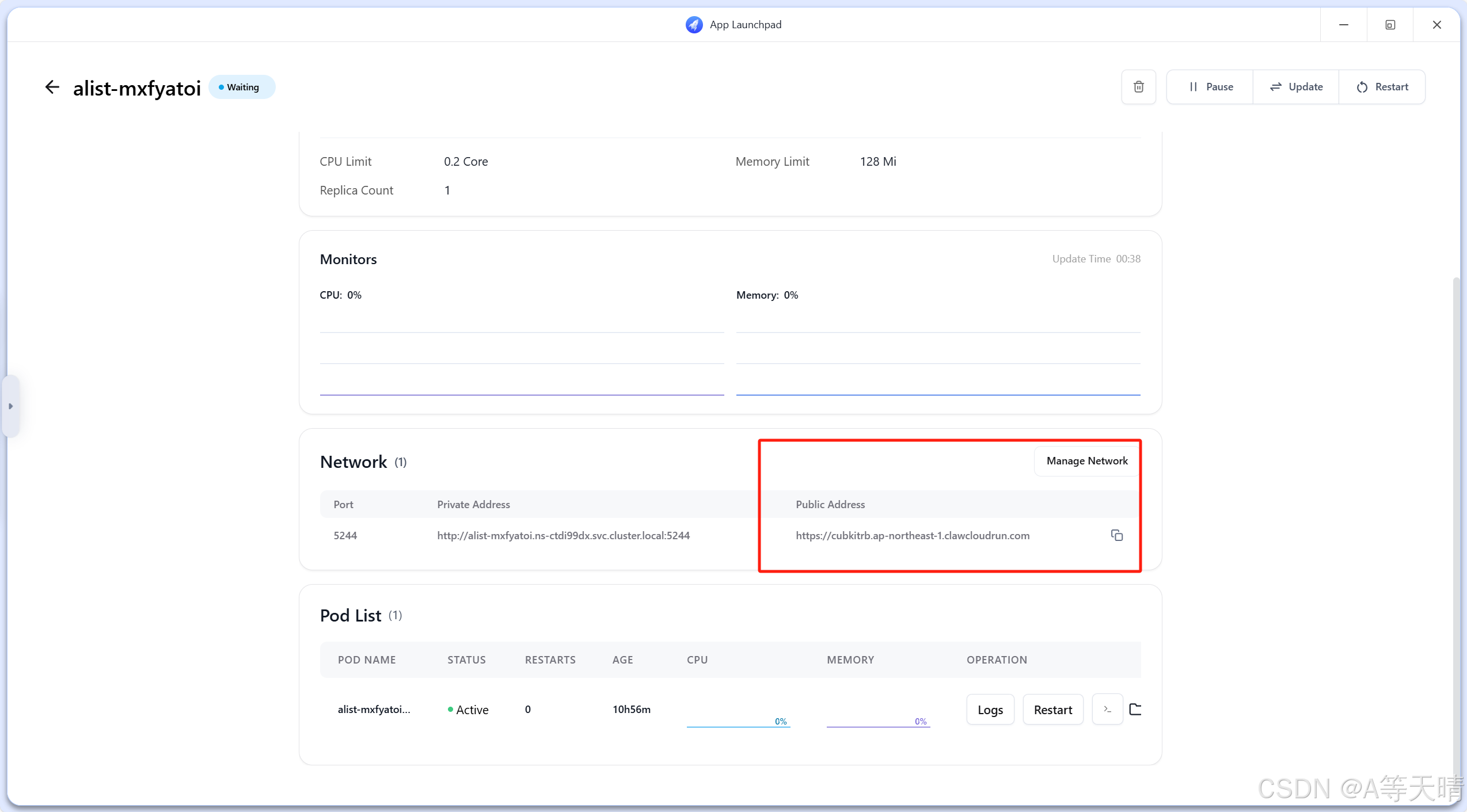Screen dimensions: 1467x812
Task: Open the pod terminal icon
Action: click(1107, 709)
